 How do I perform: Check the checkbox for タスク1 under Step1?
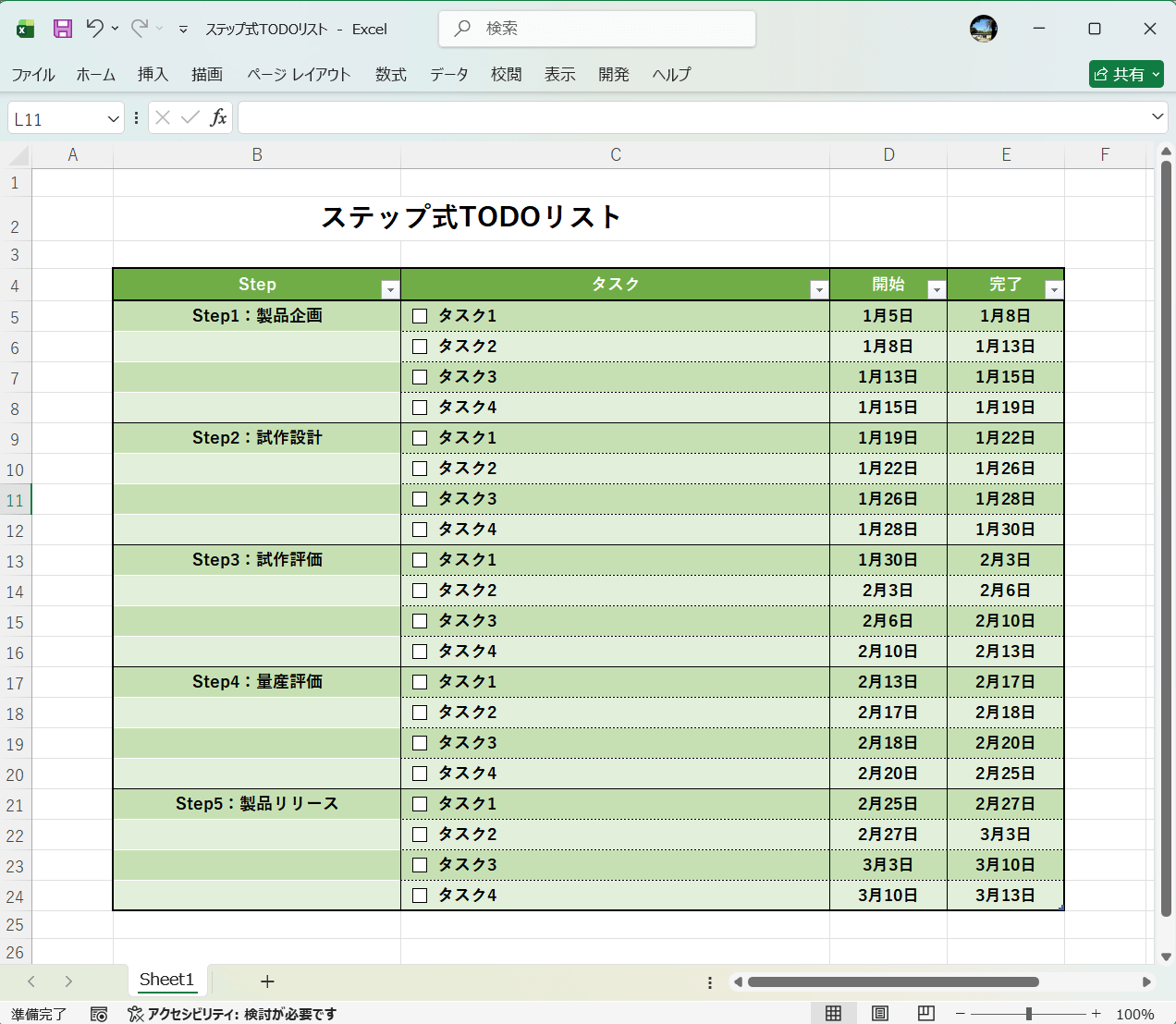420,315
